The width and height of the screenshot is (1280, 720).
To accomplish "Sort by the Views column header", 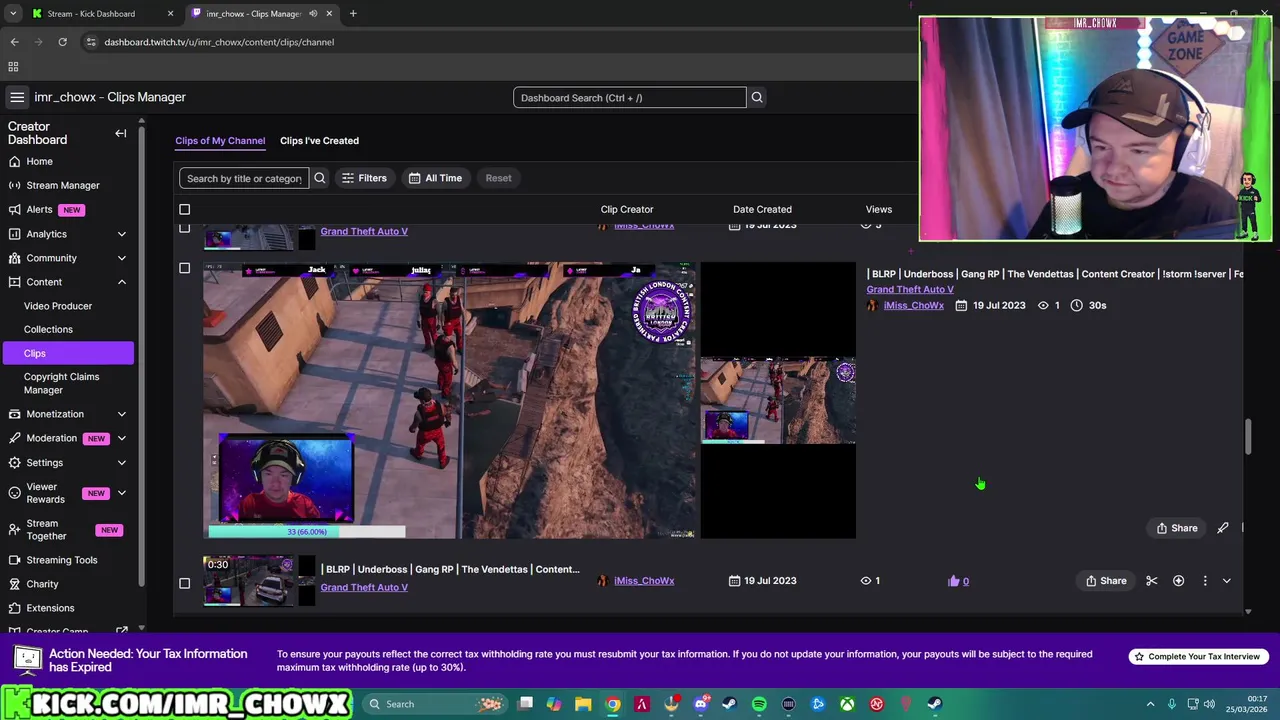I will 878,209.
